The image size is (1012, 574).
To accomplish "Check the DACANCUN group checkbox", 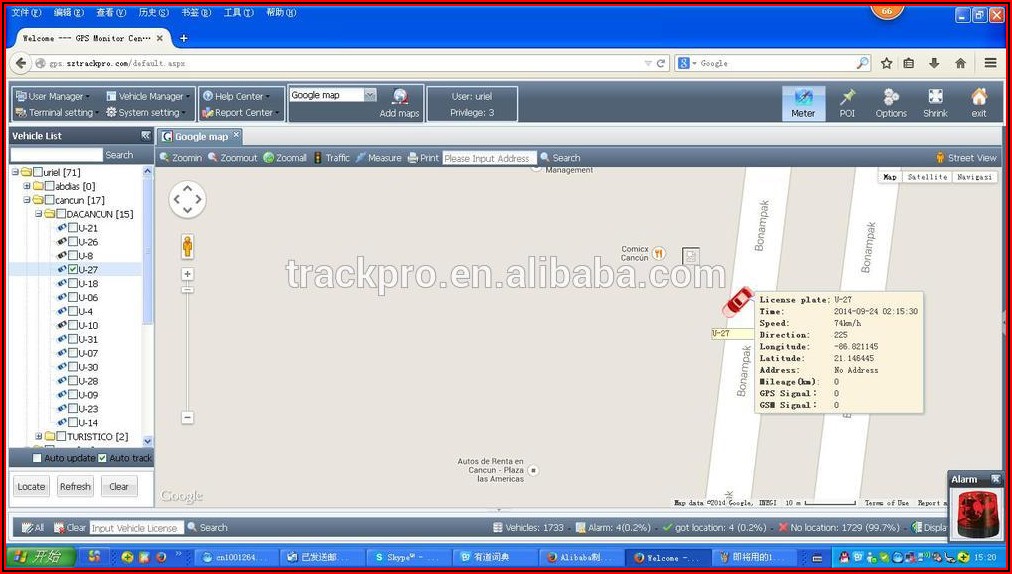I will pos(61,214).
